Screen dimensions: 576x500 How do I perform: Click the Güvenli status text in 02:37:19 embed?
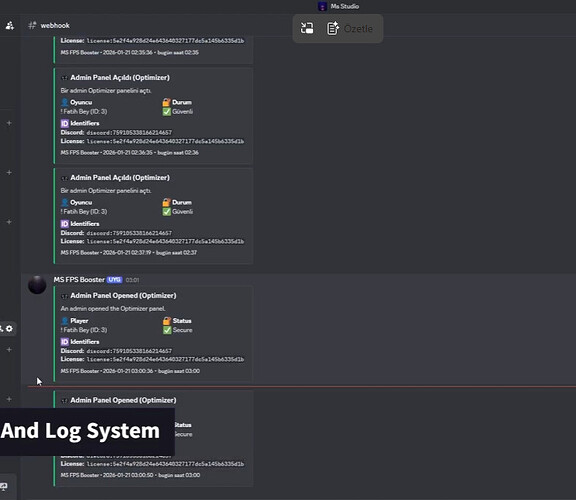[183, 212]
